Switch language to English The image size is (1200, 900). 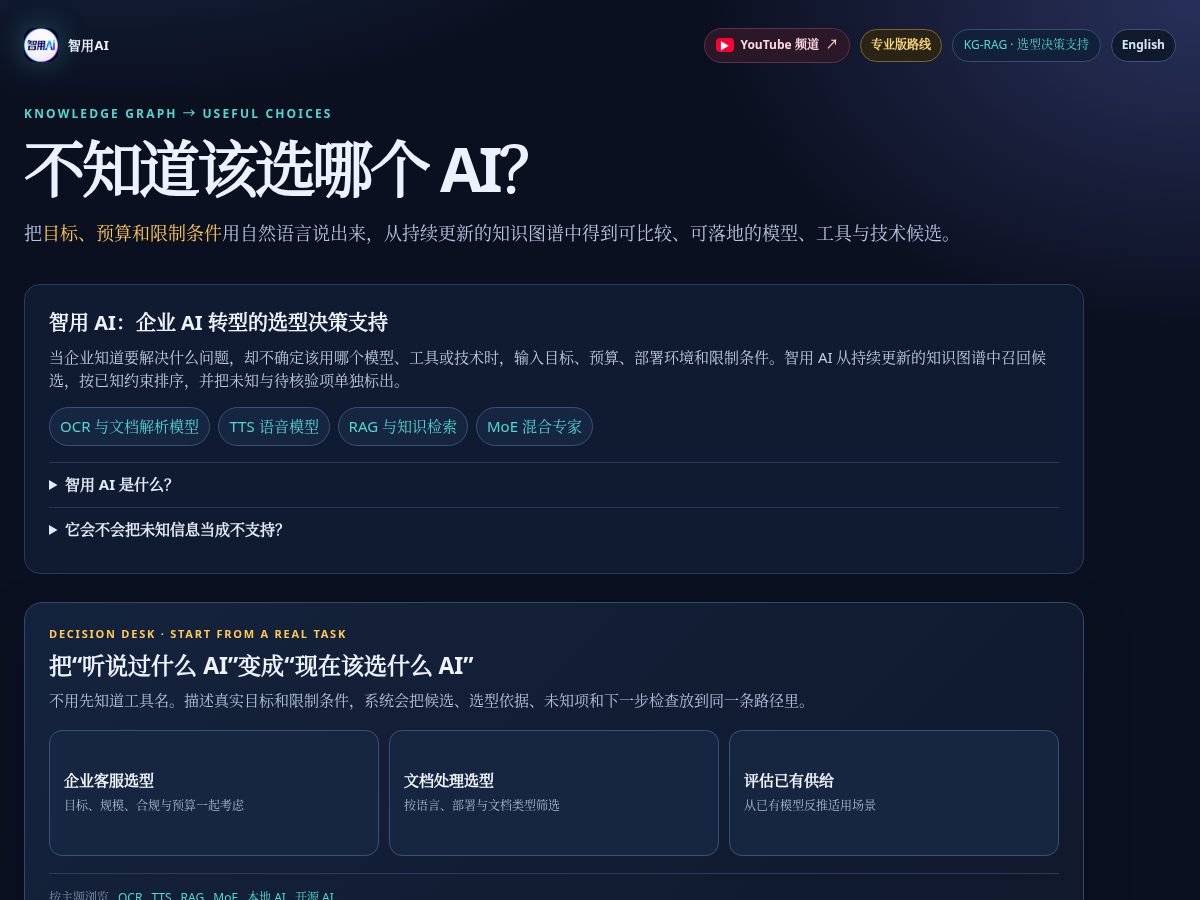tap(1143, 45)
